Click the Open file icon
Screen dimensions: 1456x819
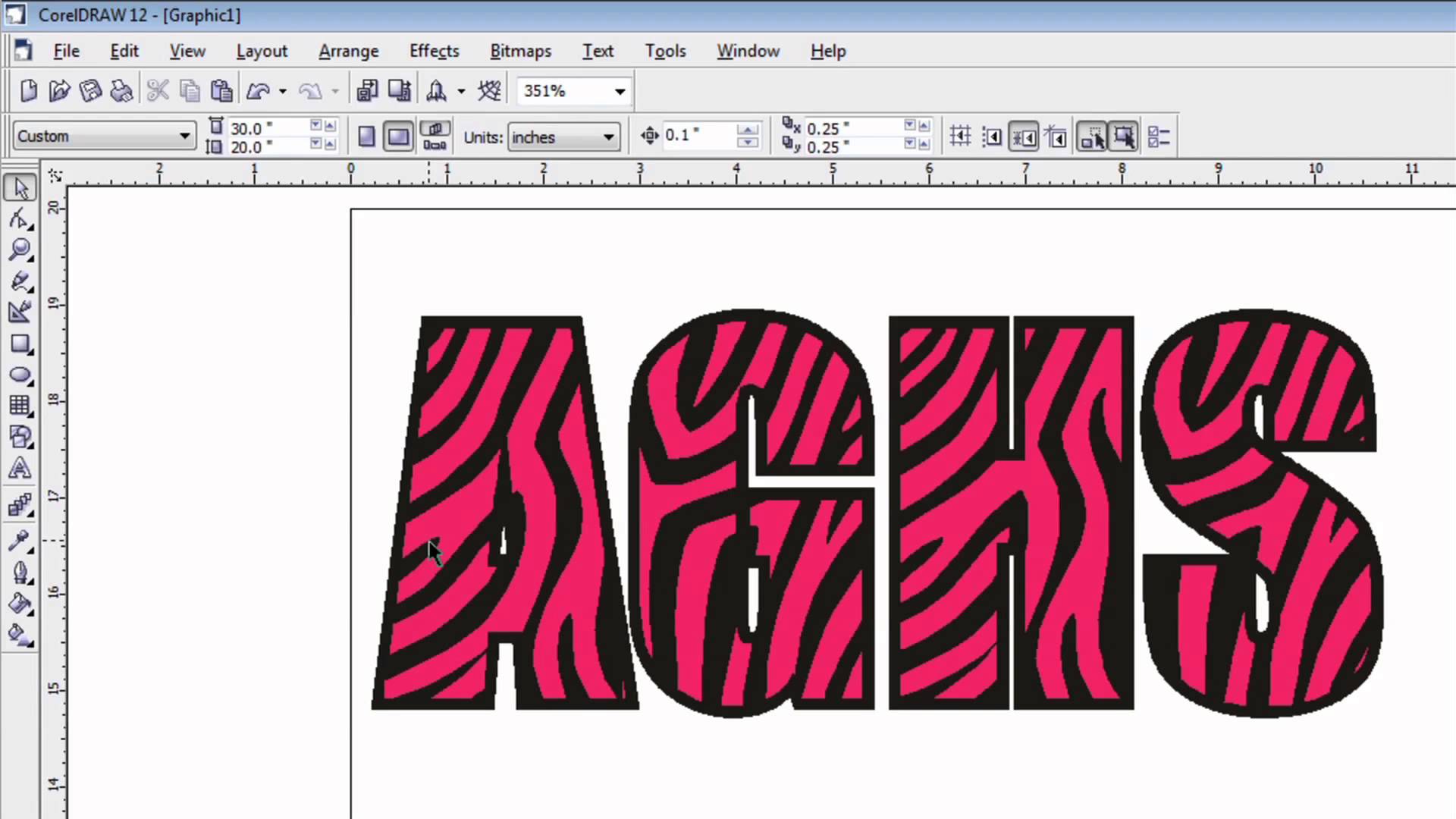pyautogui.click(x=59, y=91)
